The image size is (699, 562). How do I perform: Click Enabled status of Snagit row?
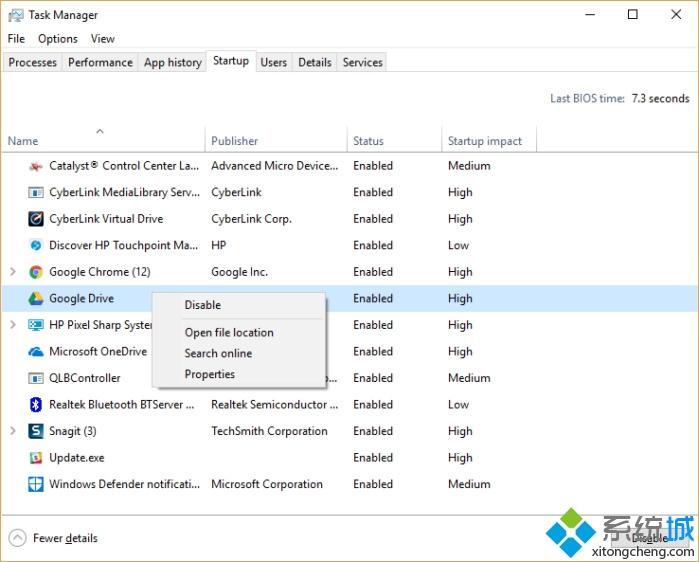click(373, 431)
